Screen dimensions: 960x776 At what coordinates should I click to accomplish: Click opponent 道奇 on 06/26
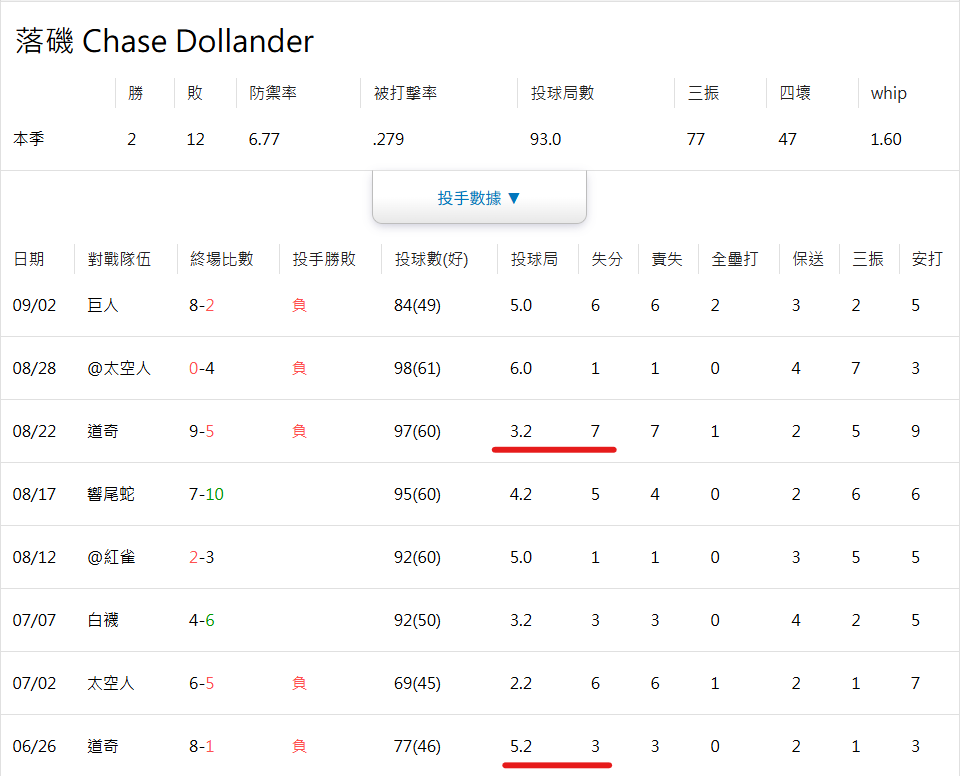pyautogui.click(x=103, y=747)
